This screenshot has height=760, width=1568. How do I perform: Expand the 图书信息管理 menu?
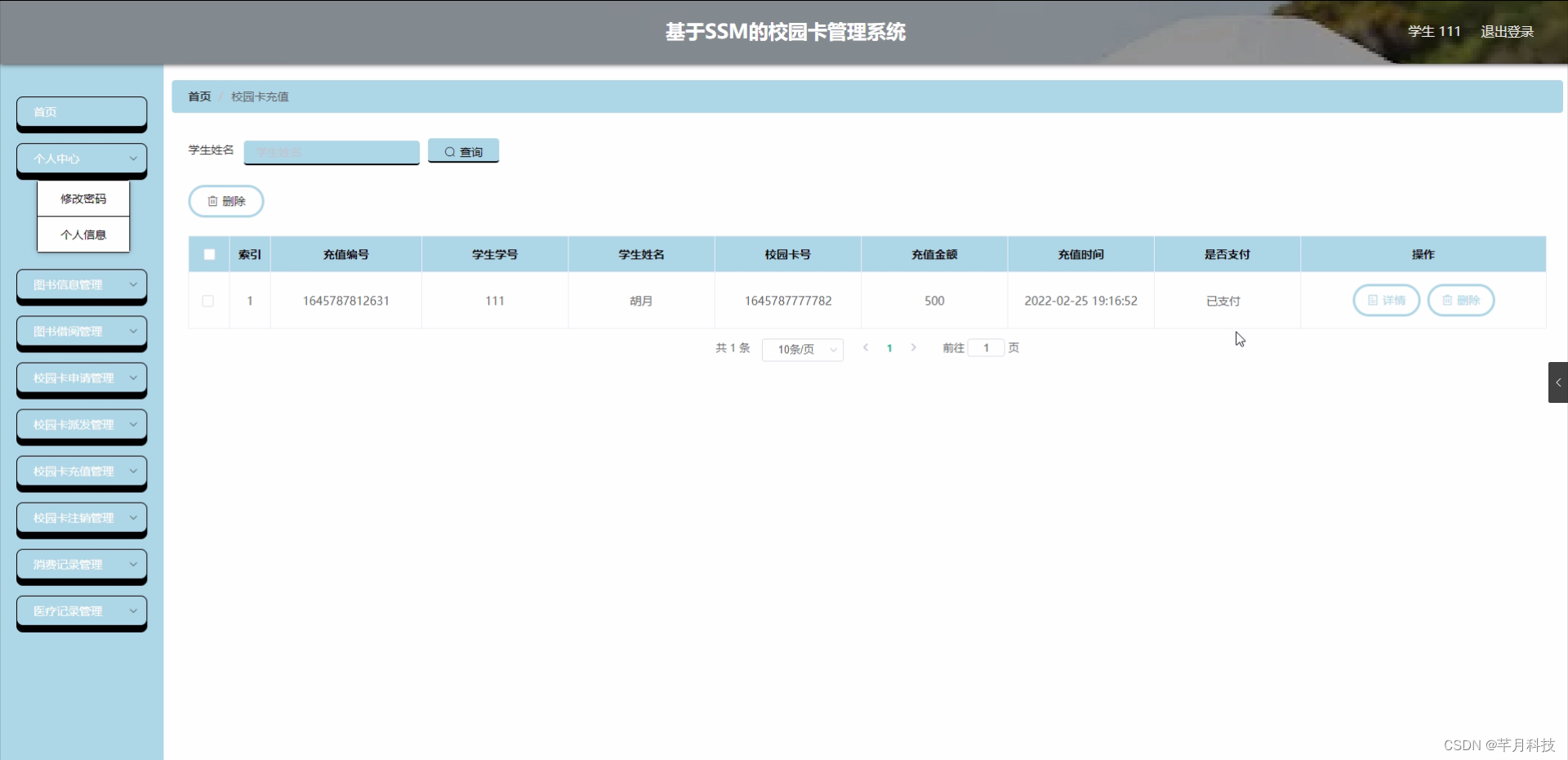[x=81, y=285]
